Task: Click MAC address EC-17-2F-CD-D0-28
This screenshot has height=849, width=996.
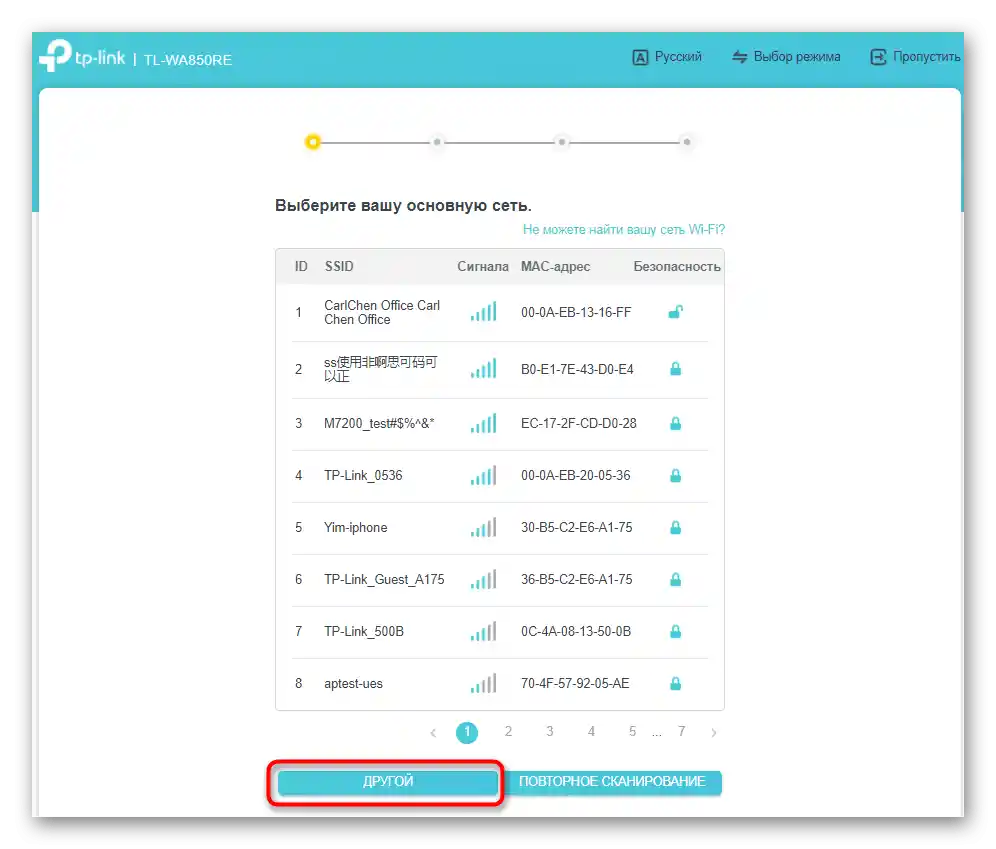Action: 579,424
